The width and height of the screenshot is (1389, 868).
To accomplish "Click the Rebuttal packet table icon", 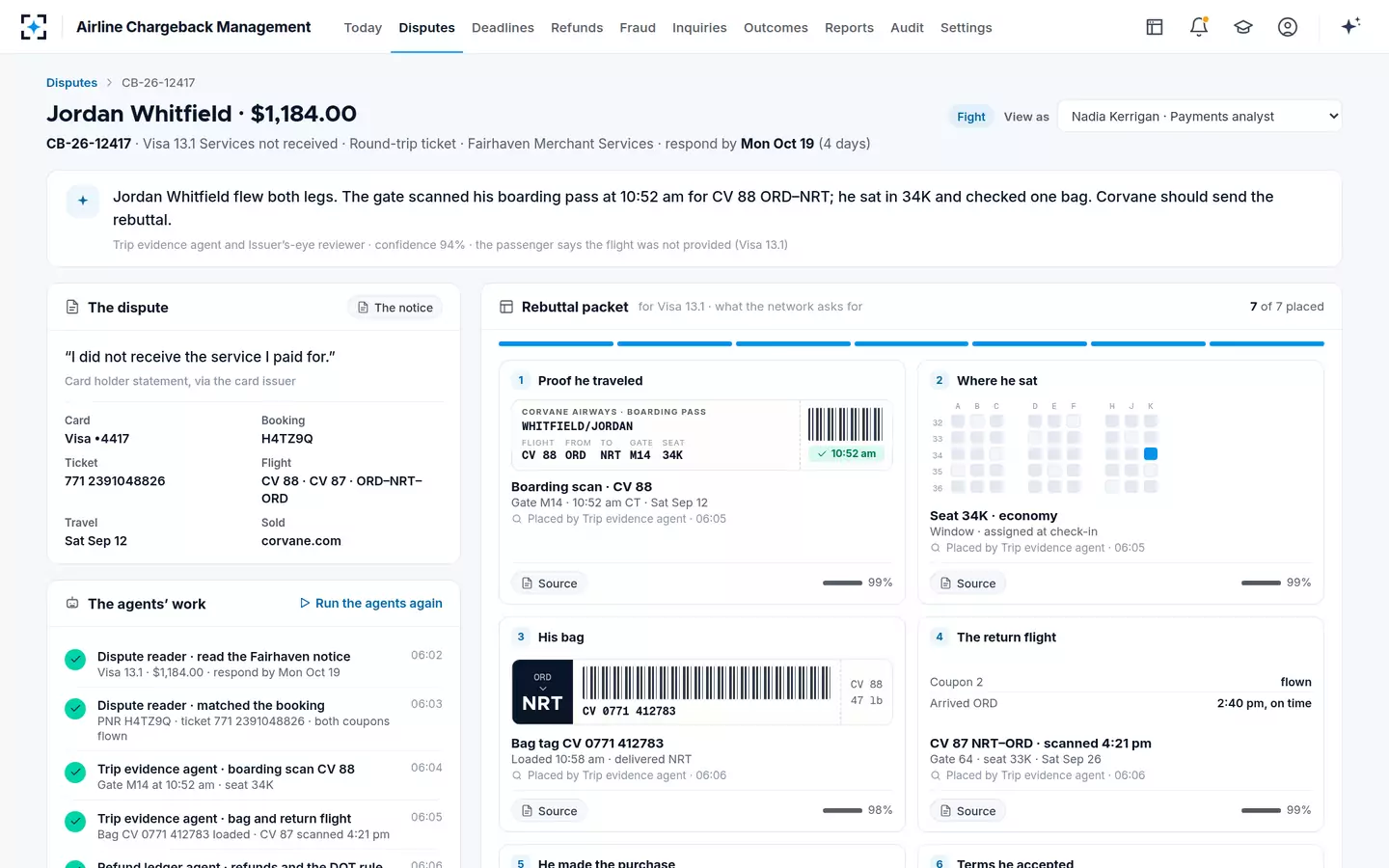I will (x=506, y=307).
